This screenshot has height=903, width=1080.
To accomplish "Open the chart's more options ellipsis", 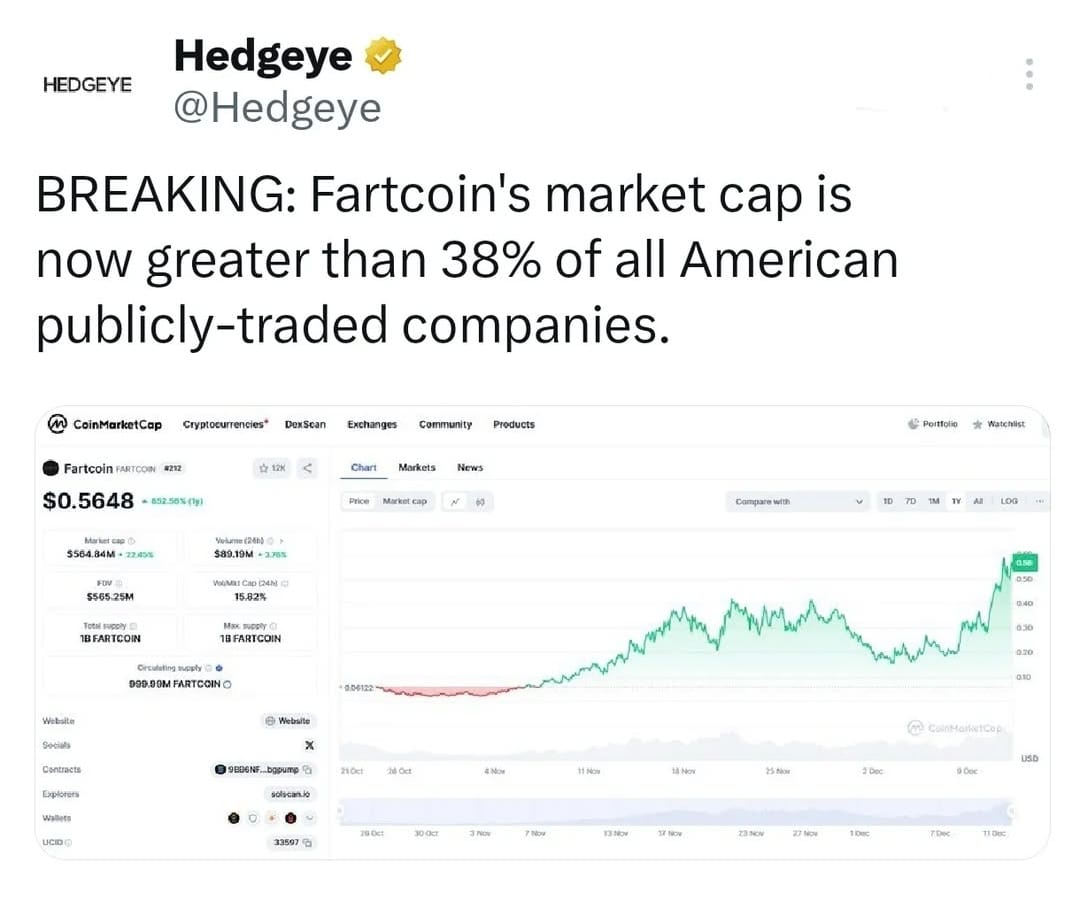I will tap(1039, 501).
